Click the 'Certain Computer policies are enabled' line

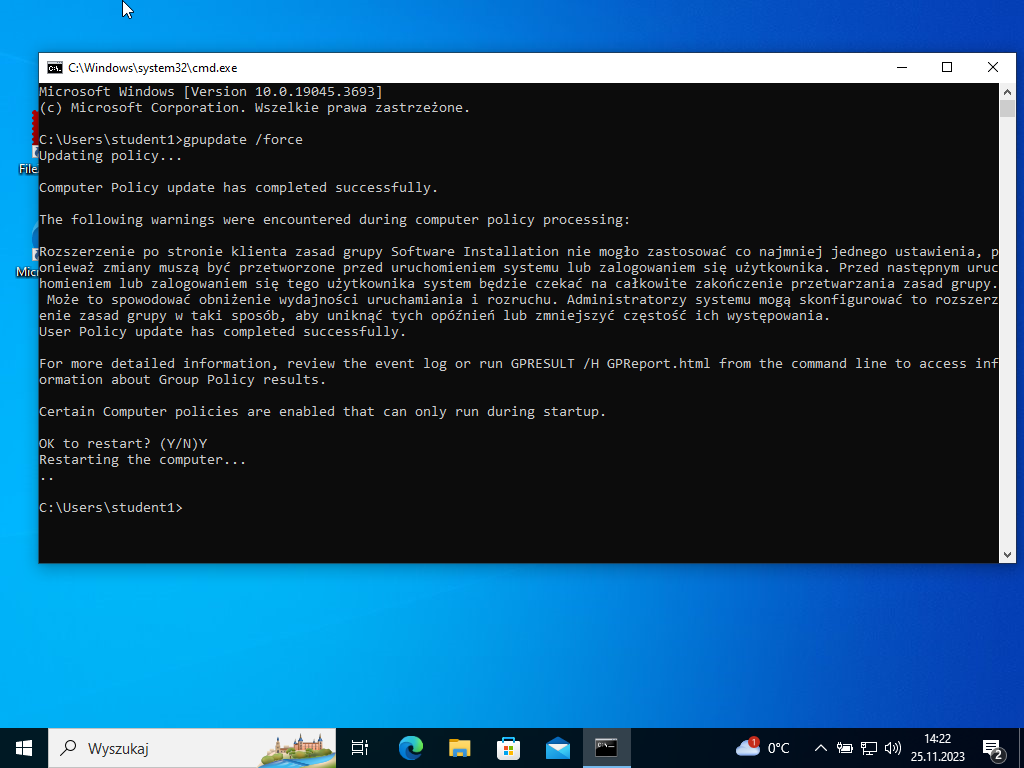coord(323,411)
